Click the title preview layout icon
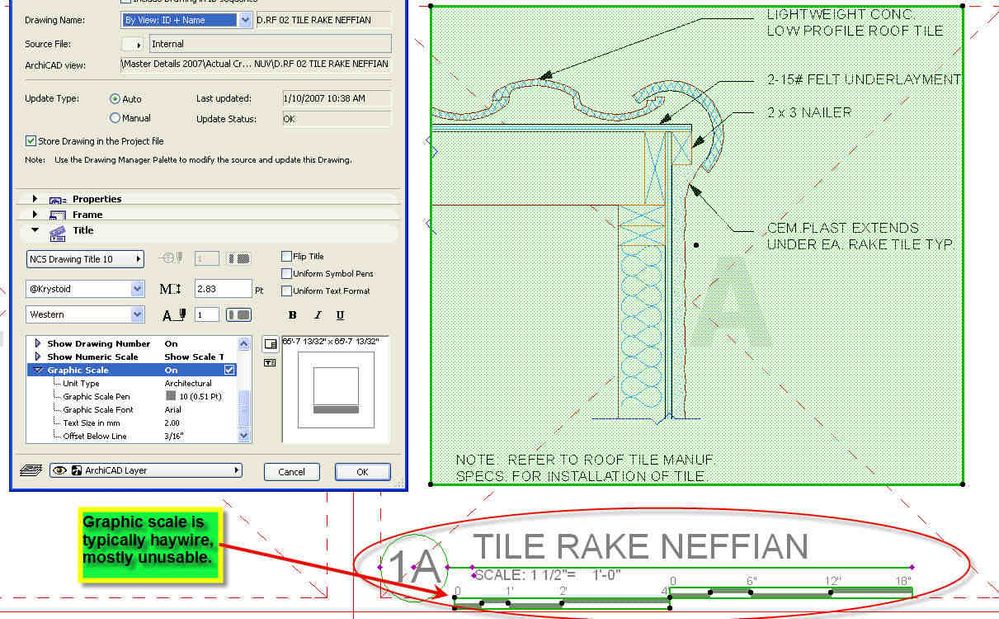Viewport: 999px width, 619px height. 270,344
